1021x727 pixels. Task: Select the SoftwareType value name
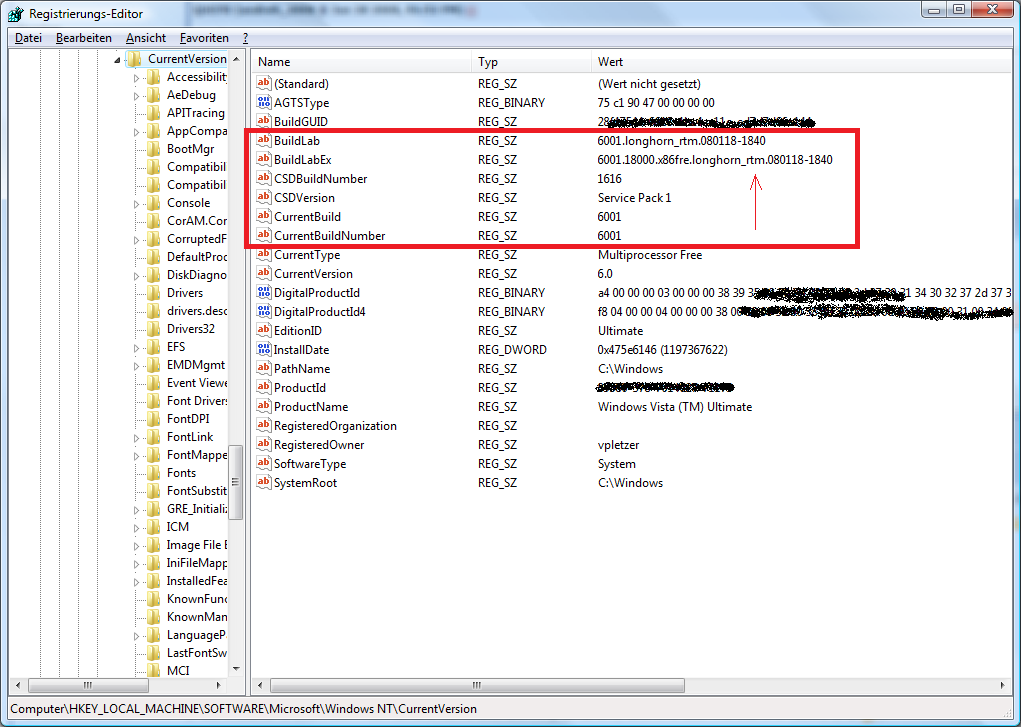(310, 464)
